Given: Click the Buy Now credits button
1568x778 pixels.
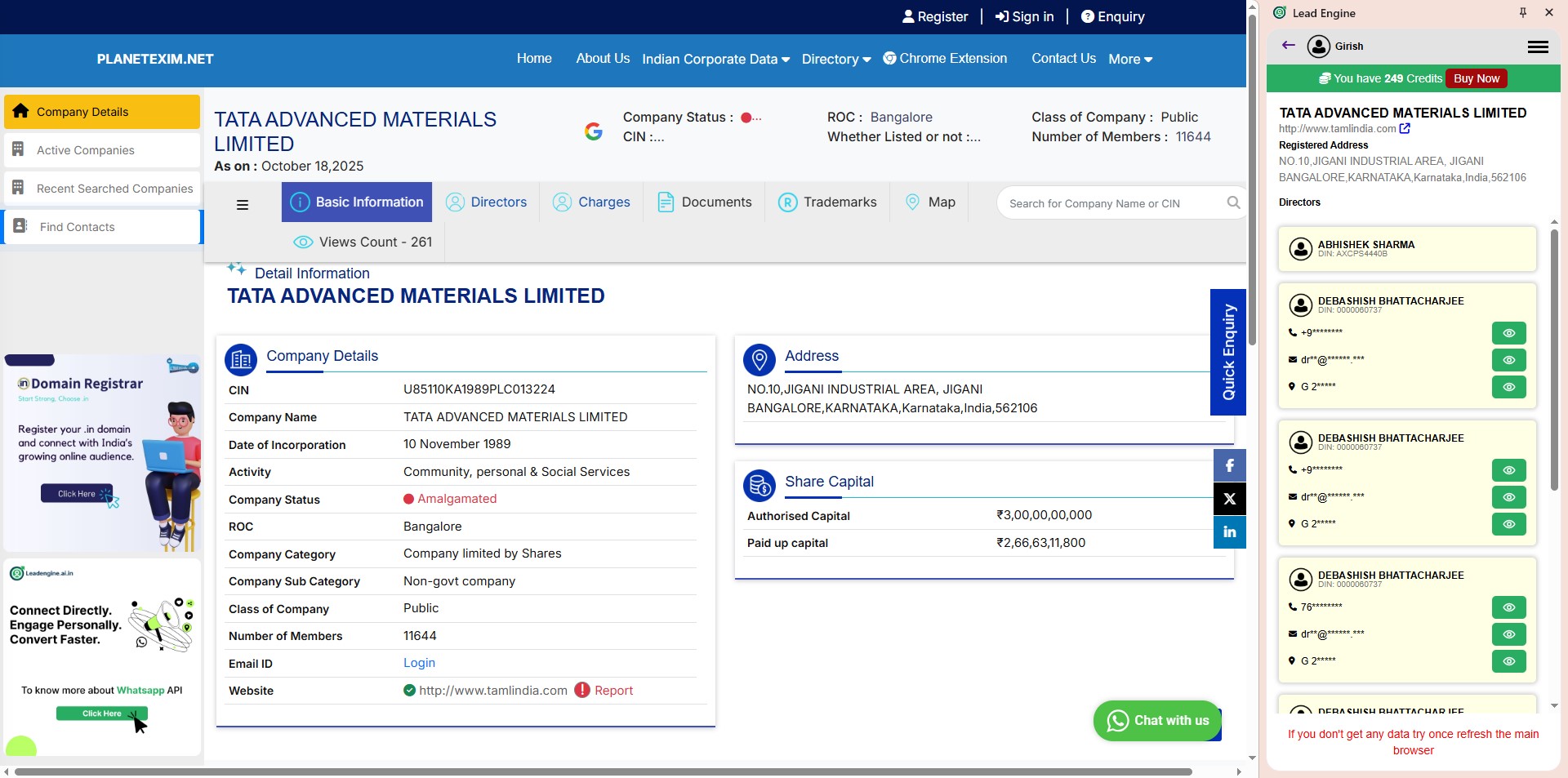Looking at the screenshot, I should click(x=1476, y=78).
